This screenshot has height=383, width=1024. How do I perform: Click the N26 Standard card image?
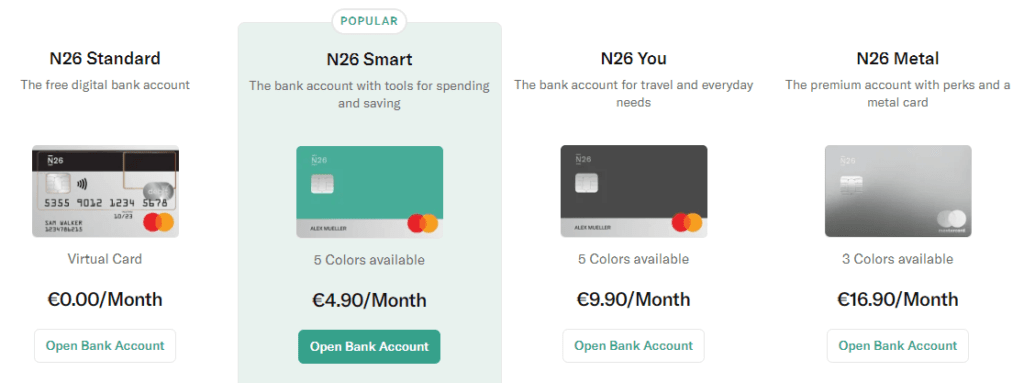point(105,191)
